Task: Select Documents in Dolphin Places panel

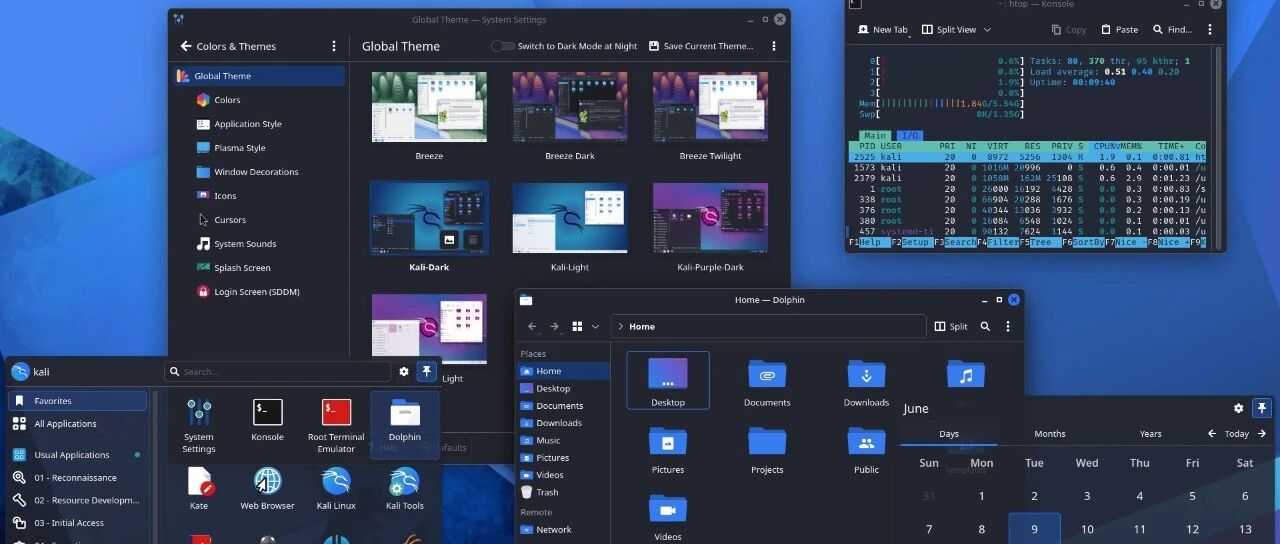Action: coord(564,406)
